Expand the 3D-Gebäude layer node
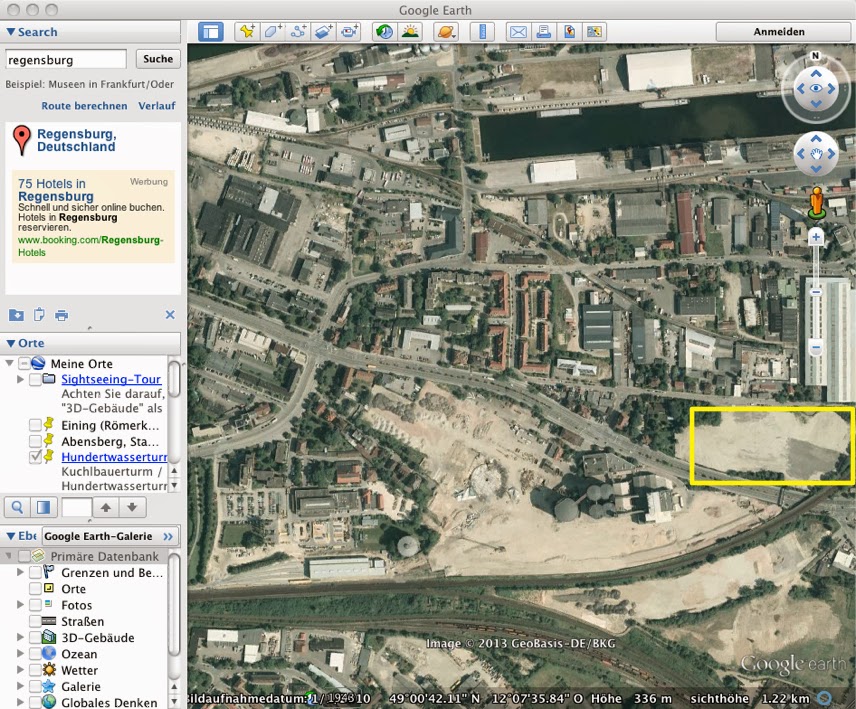Screen dimensions: 856x709 click(x=21, y=637)
